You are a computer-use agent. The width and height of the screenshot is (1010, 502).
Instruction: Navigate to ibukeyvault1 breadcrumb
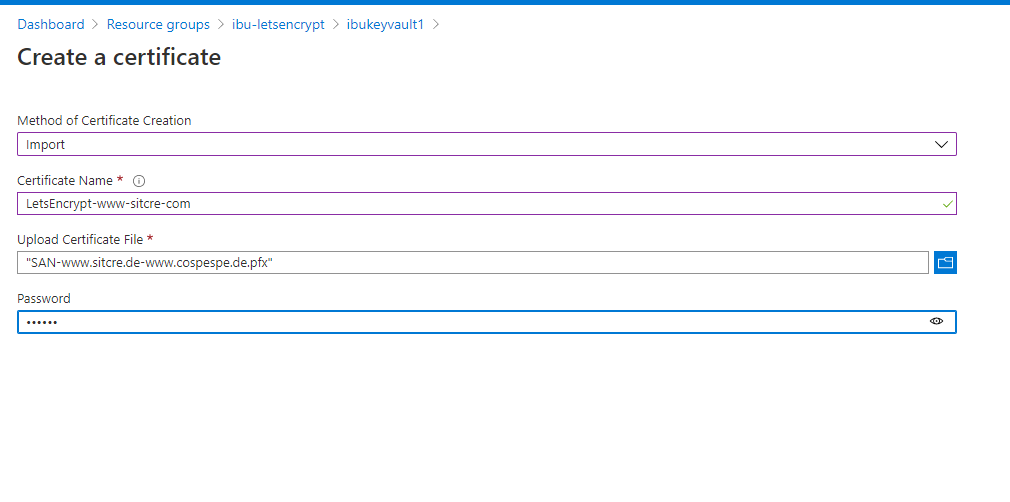(385, 24)
